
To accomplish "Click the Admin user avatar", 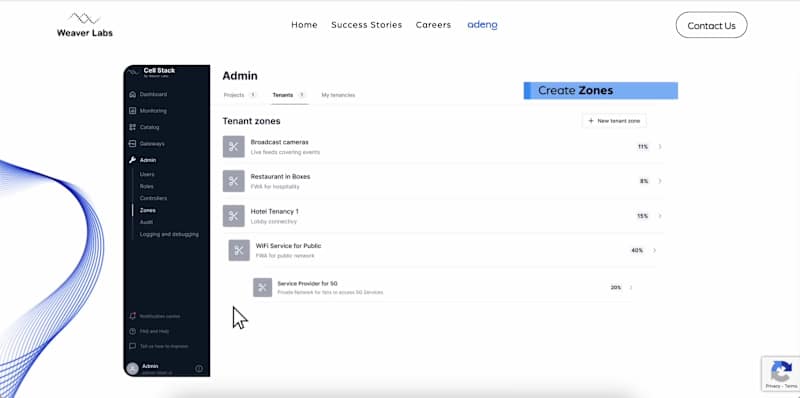I will (x=133, y=368).
